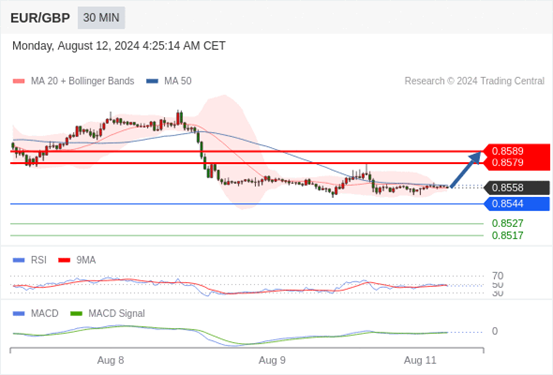Click the green 0.8517 support label
The height and width of the screenshot is (375, 553).
click(508, 235)
